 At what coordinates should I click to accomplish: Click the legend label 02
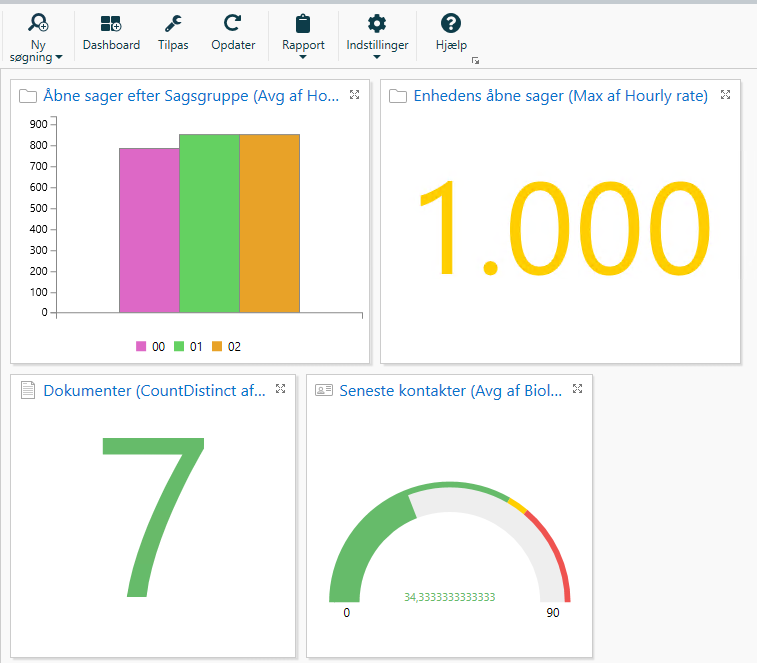(x=234, y=347)
